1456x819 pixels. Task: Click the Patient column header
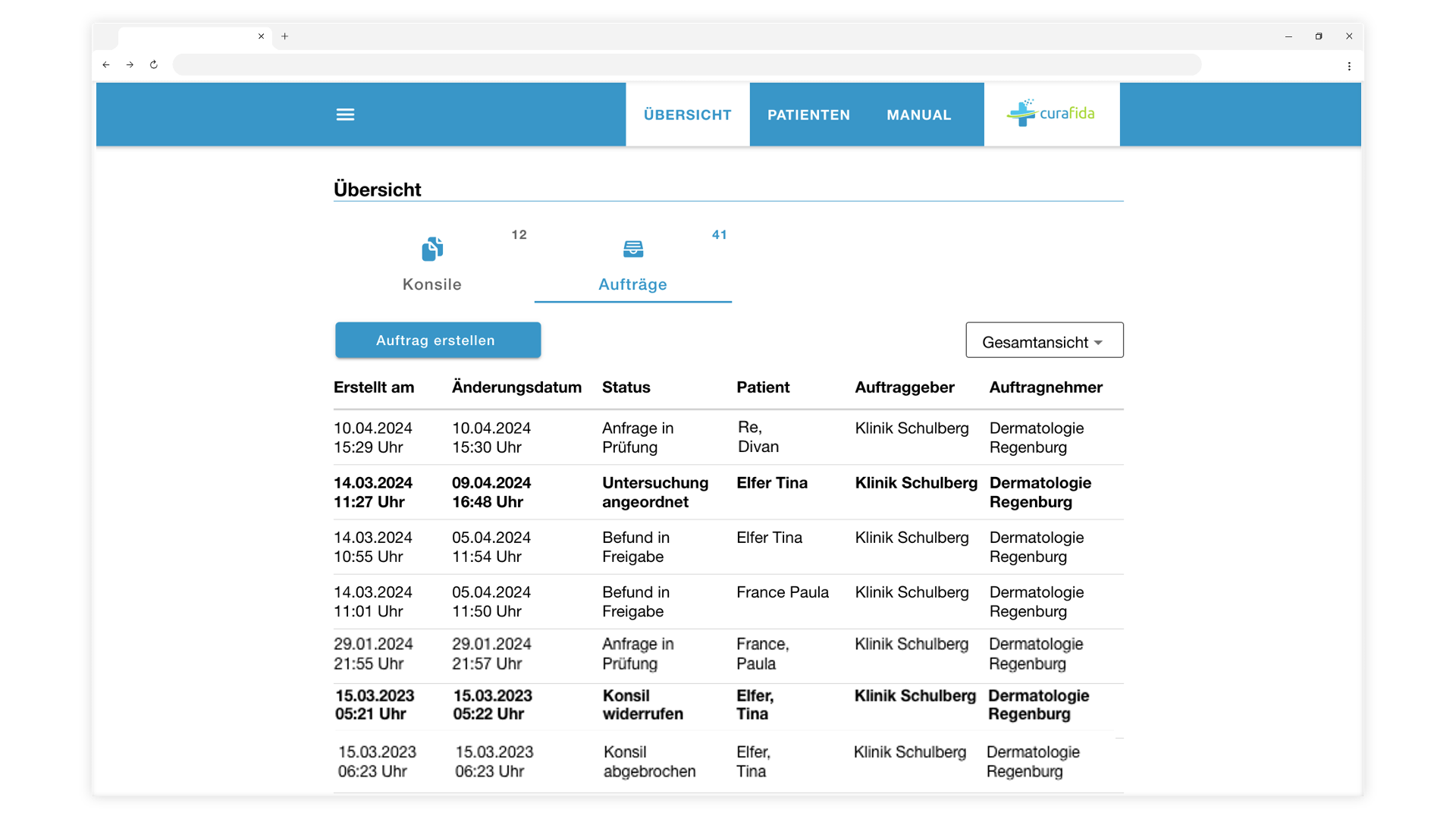(763, 388)
